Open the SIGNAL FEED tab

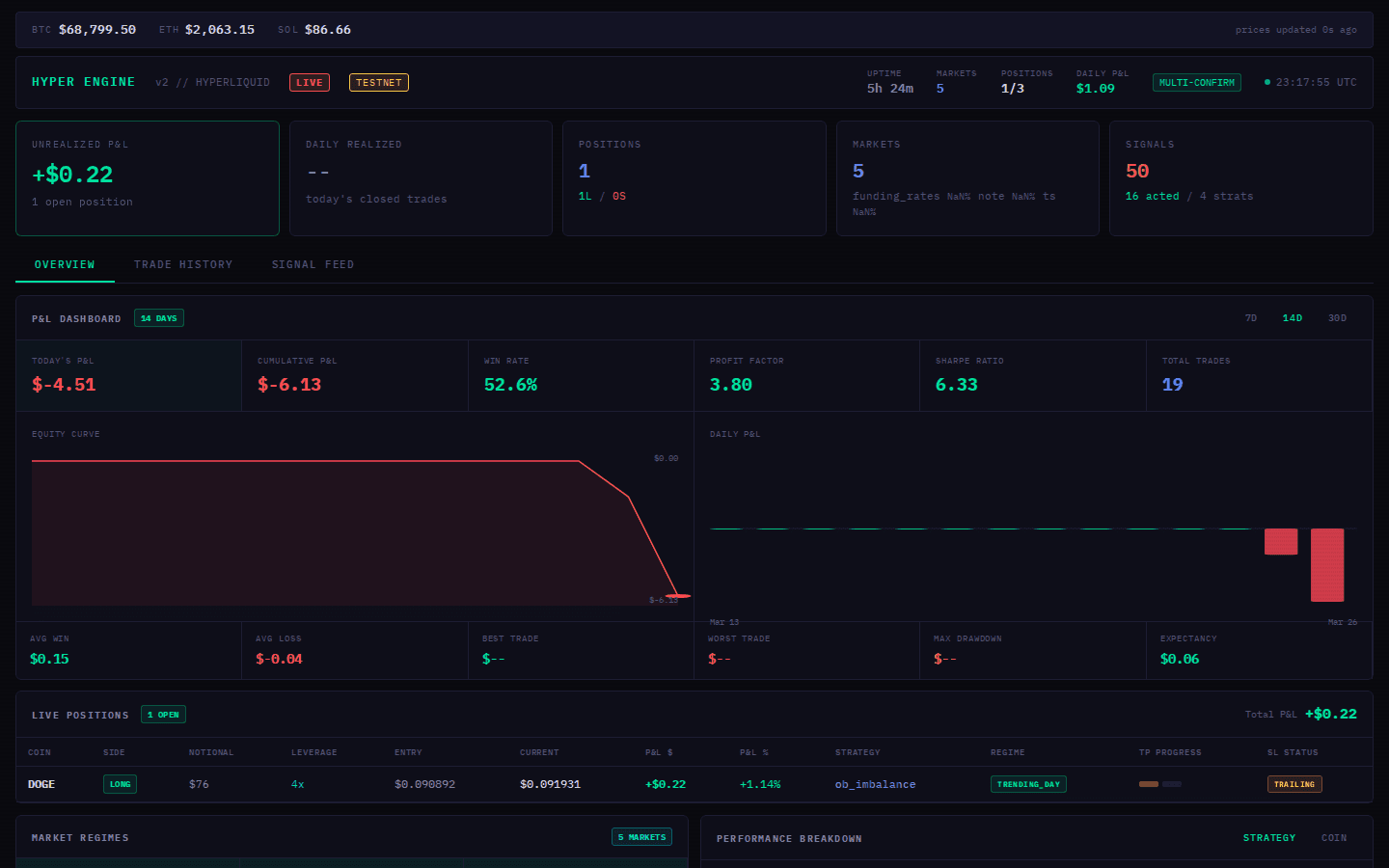[313, 263]
